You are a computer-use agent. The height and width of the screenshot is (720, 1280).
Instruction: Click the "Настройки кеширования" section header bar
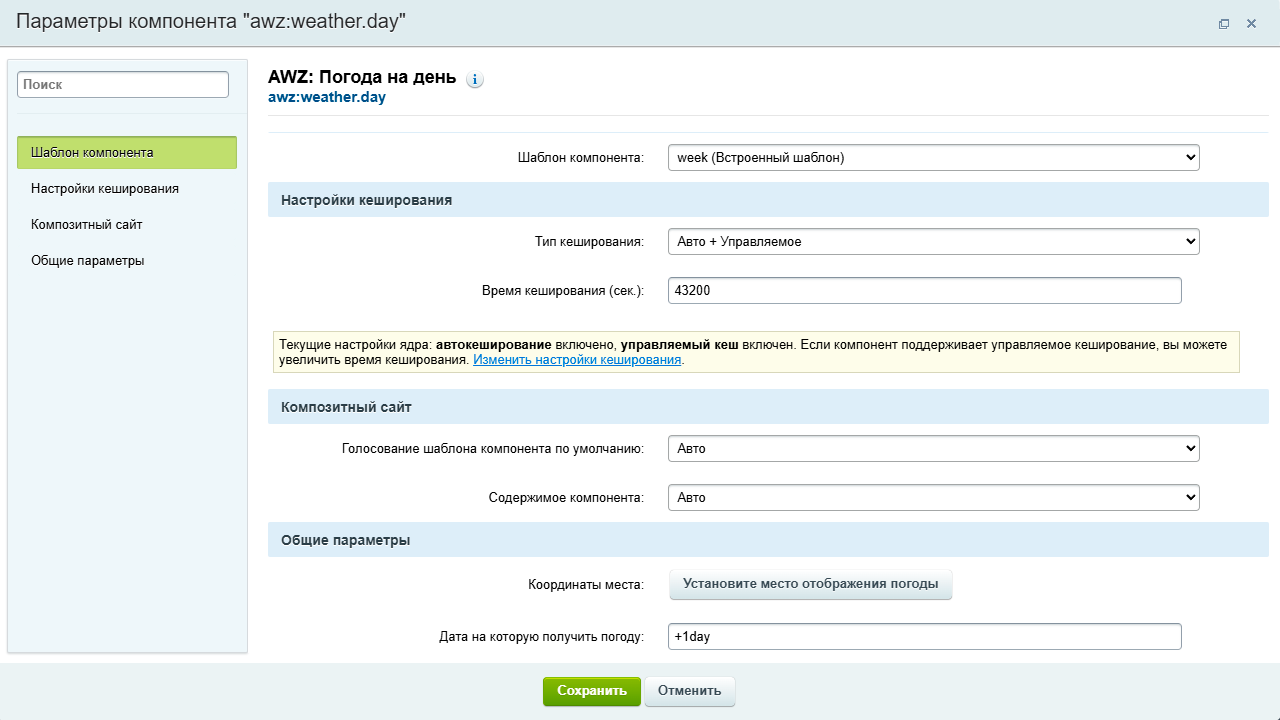pos(767,200)
